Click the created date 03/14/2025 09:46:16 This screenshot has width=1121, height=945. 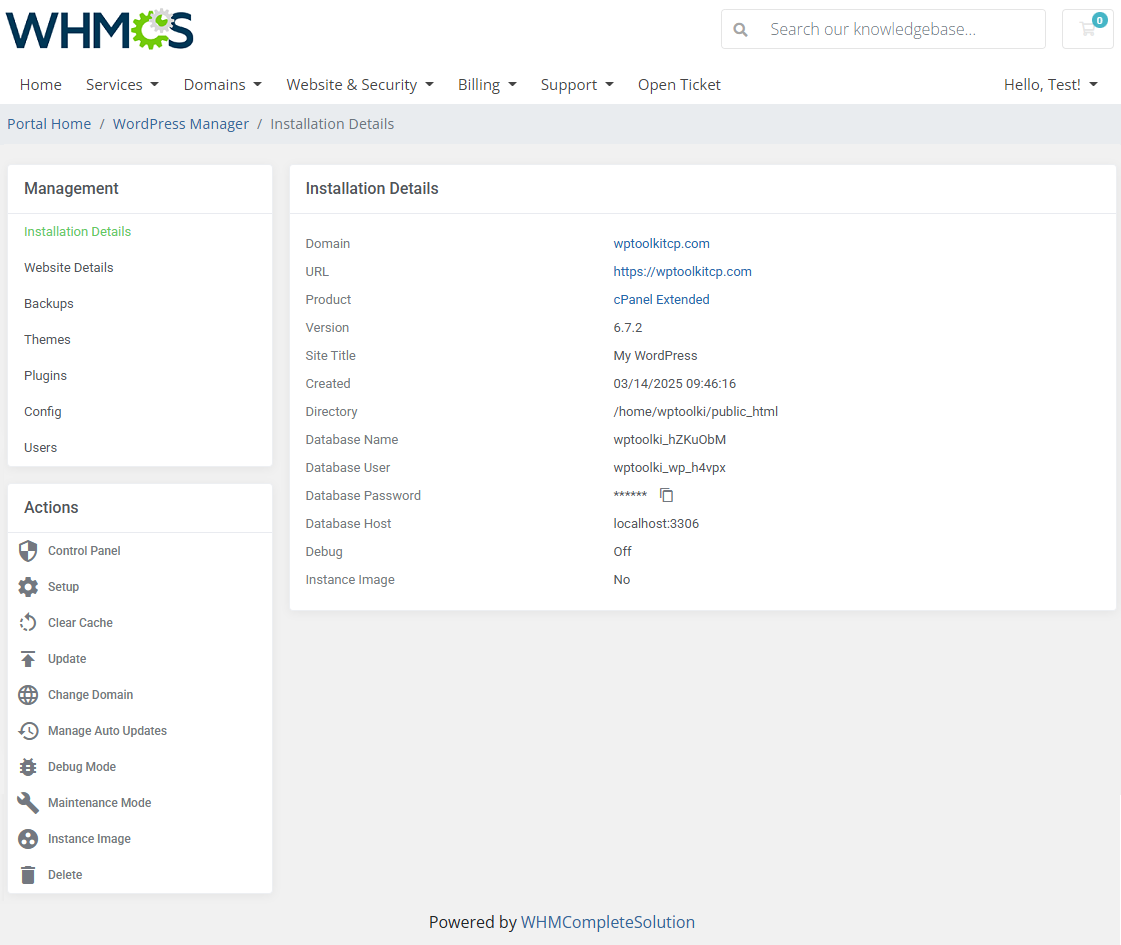pos(675,384)
